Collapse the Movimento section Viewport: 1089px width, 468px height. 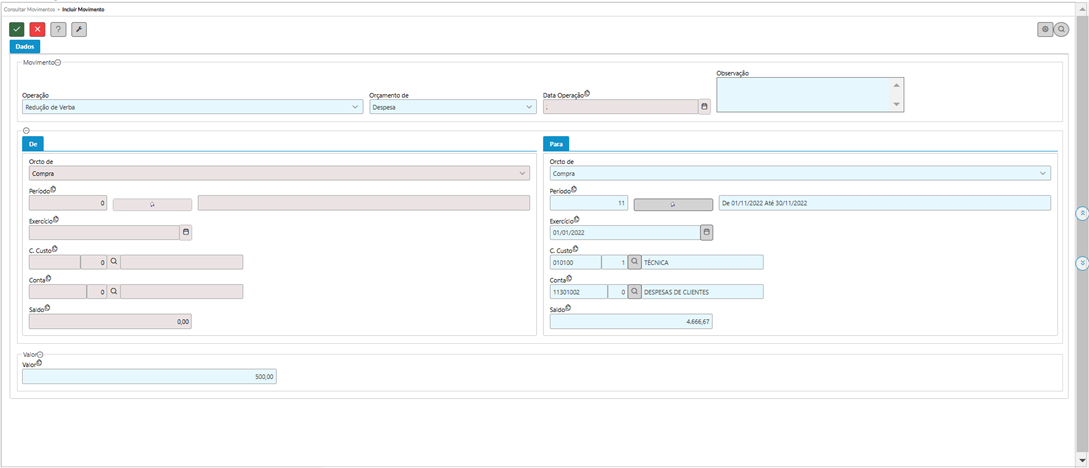(x=58, y=62)
